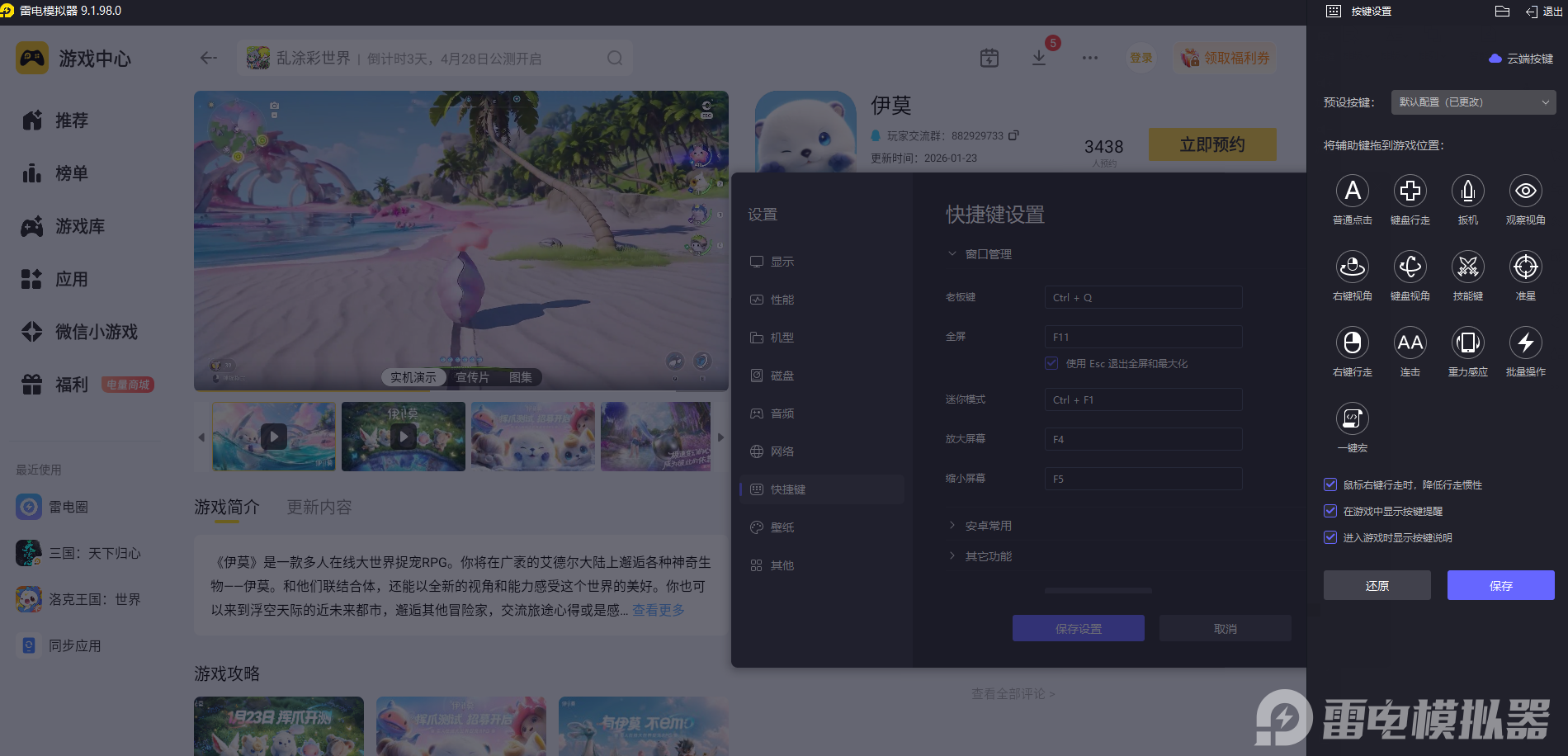Select the 重力感应 gravity sensor icon
The image size is (1568, 756).
[1468, 343]
